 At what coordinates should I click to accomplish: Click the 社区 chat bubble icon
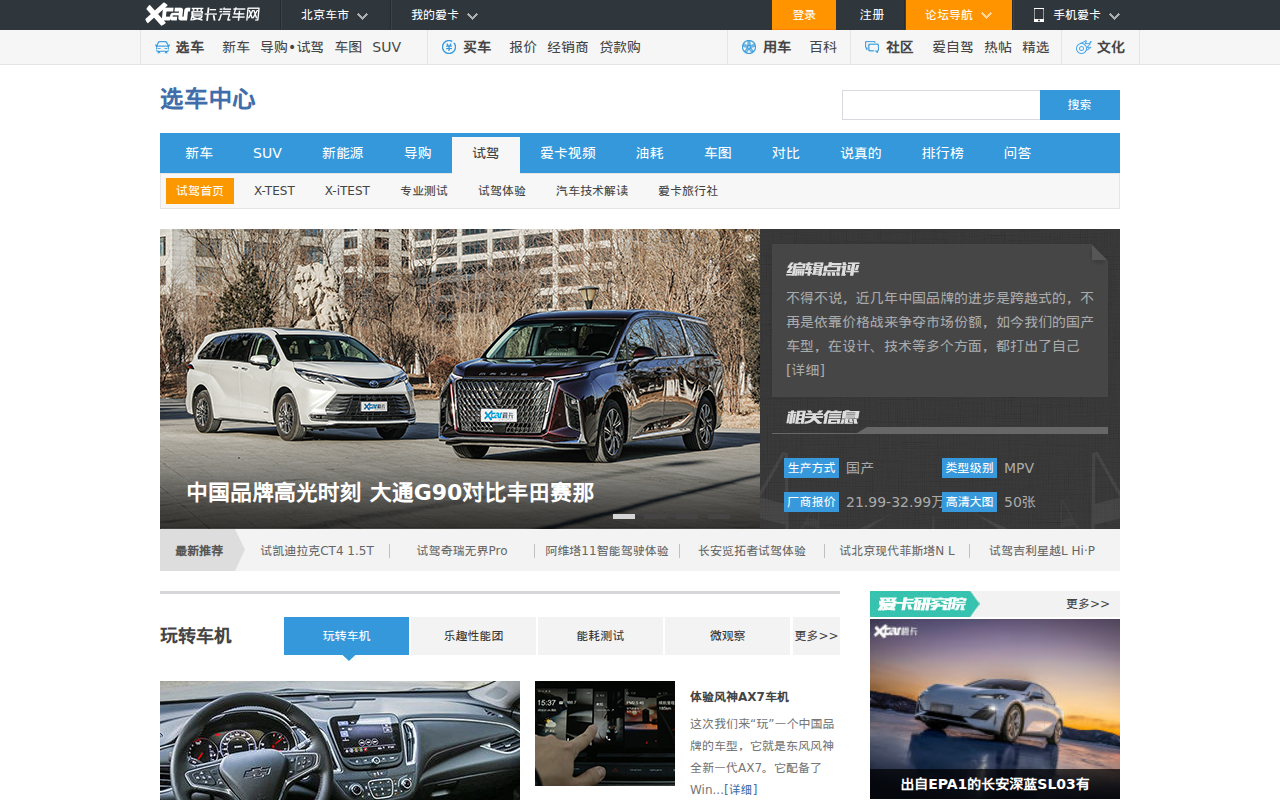click(872, 47)
